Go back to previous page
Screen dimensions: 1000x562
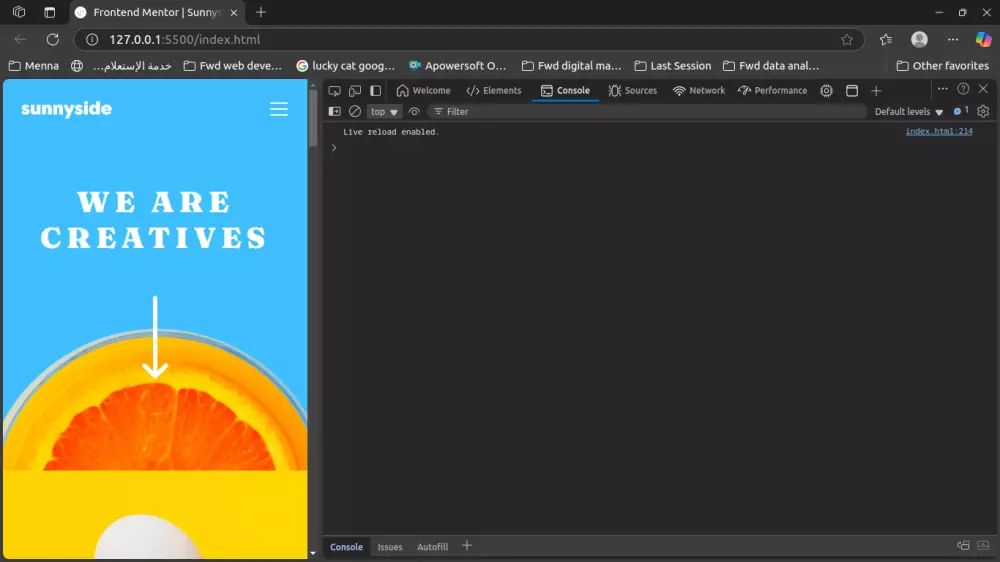click(x=20, y=40)
